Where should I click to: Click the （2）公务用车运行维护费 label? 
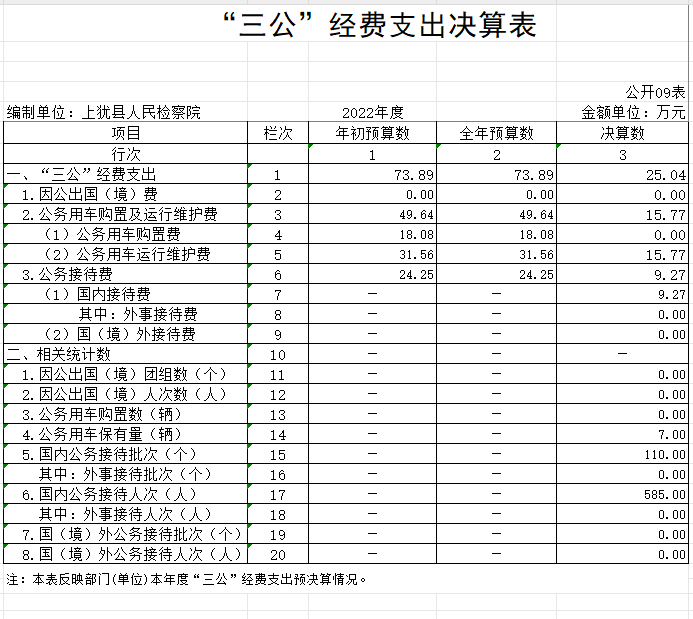point(126,254)
